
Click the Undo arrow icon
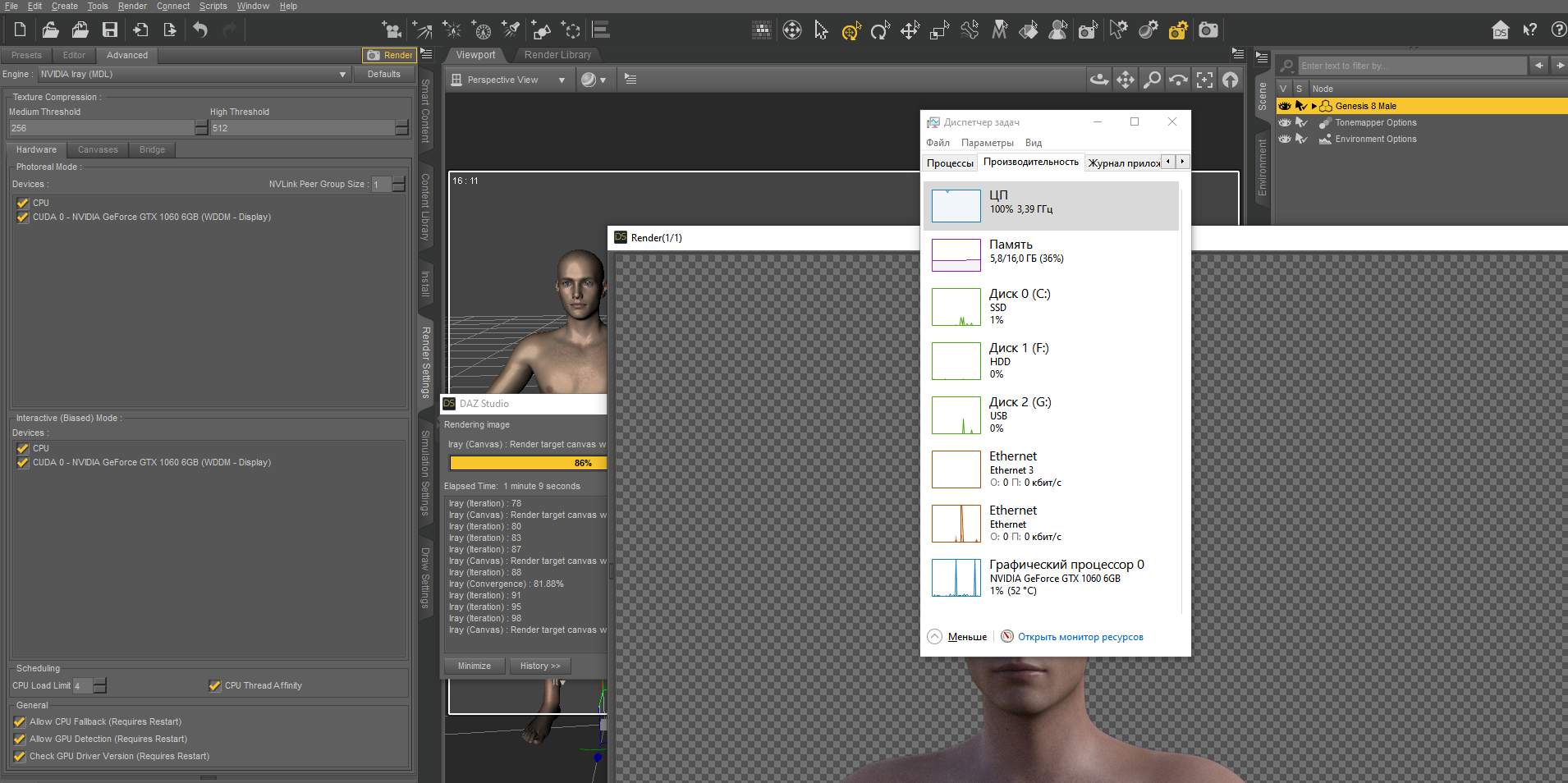200,30
